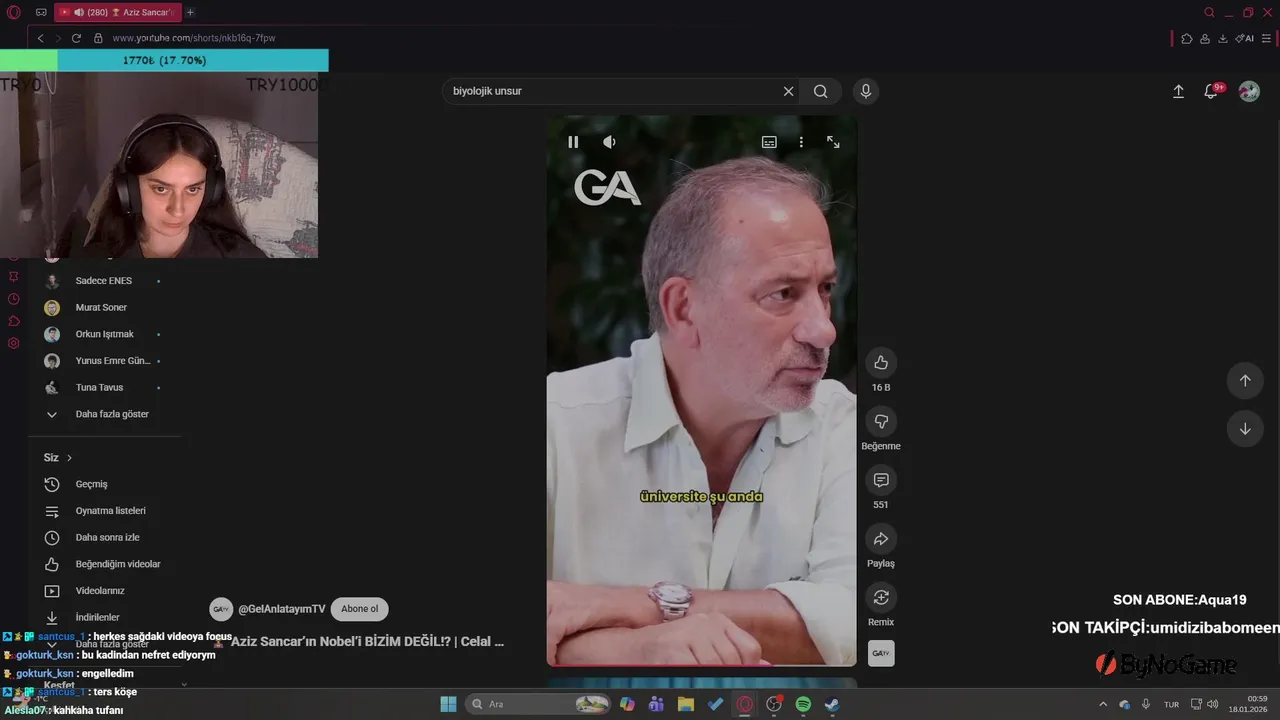The image size is (1280, 720).
Task: Open Oynatma listeleri
Action: (x=110, y=511)
